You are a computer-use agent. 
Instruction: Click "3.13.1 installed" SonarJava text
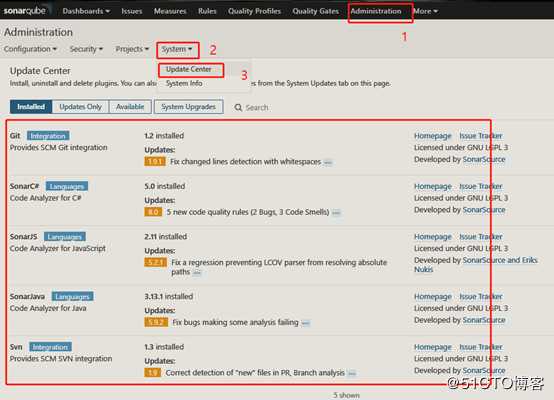click(x=169, y=296)
